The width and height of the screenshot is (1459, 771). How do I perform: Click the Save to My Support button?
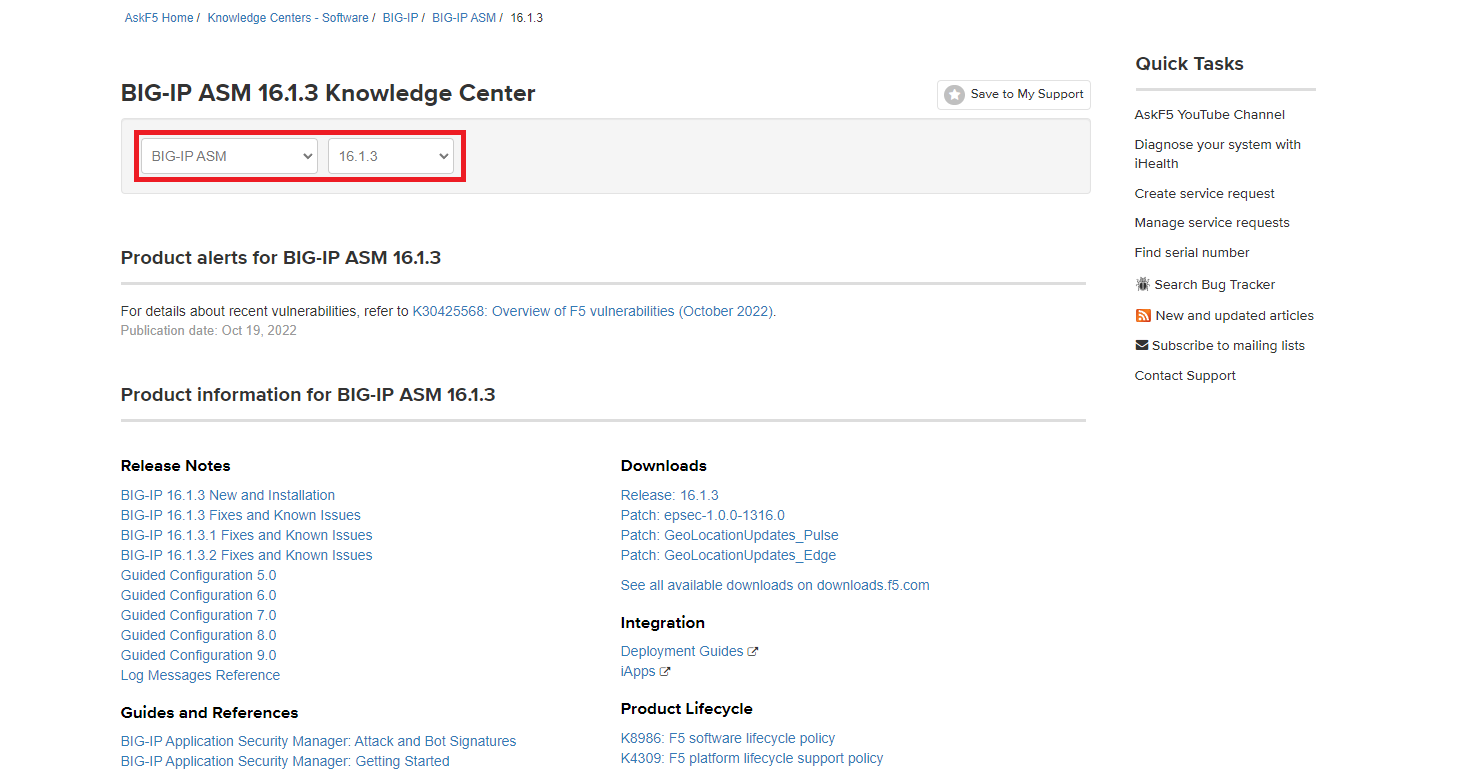tap(1013, 94)
